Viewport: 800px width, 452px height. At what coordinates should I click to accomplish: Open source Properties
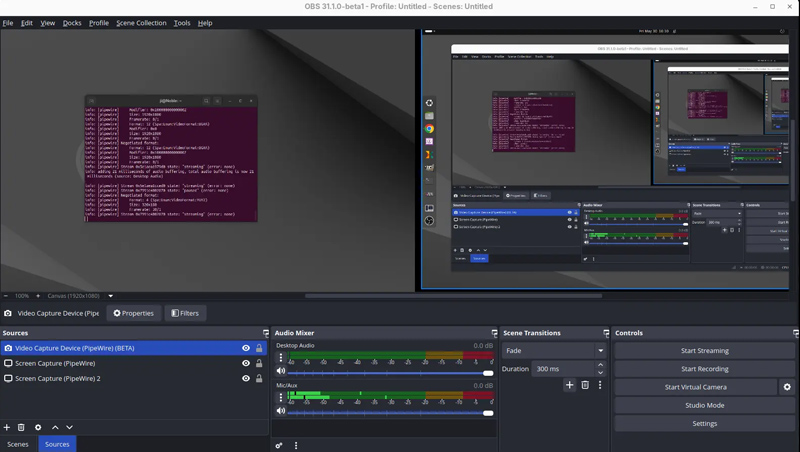(x=134, y=313)
